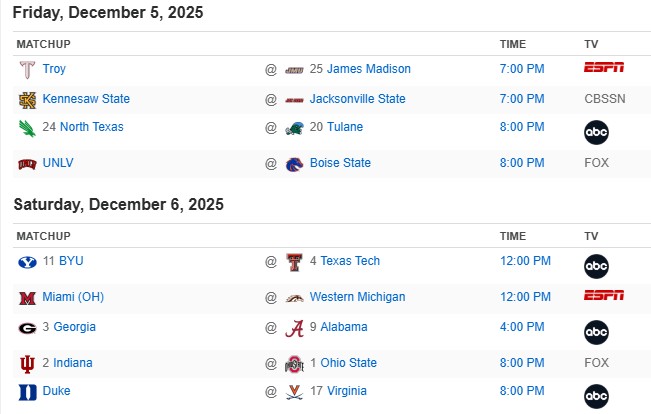651x414 pixels.
Task: Open the James Madison team page
Action: pos(368,69)
